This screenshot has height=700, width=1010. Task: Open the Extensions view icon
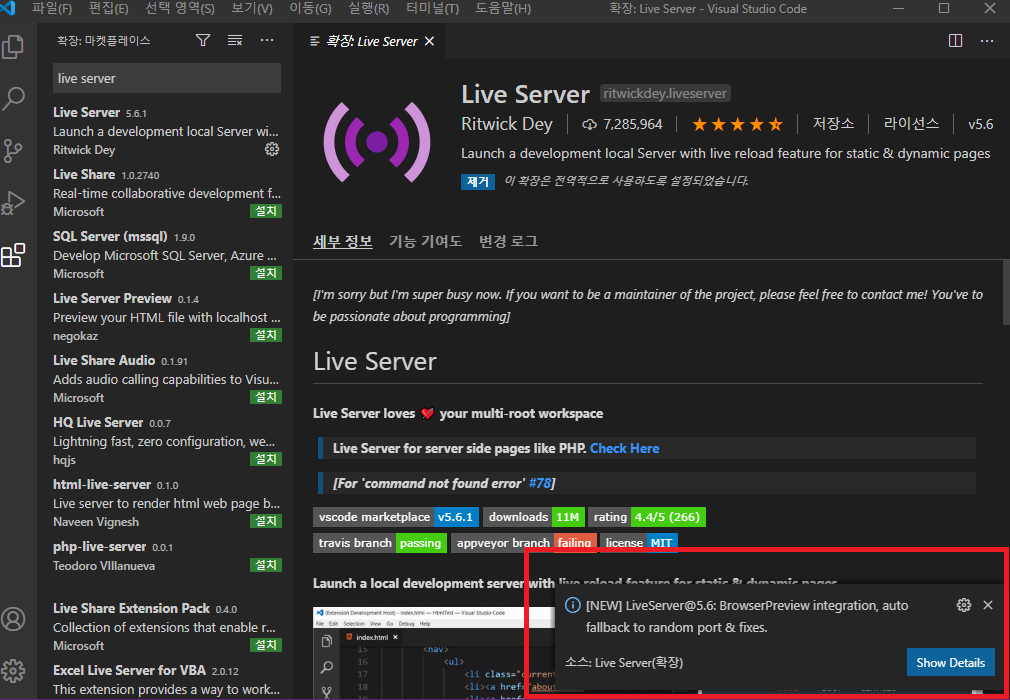coord(13,255)
